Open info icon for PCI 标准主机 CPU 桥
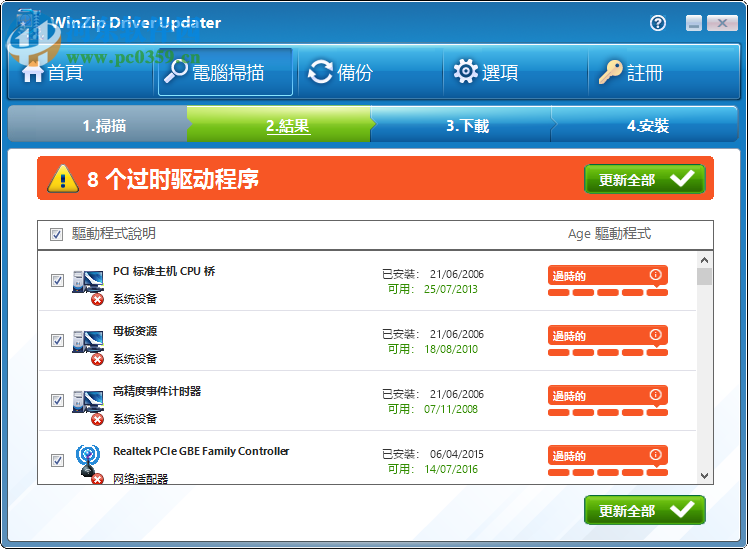The height and width of the screenshot is (549, 748). (655, 275)
